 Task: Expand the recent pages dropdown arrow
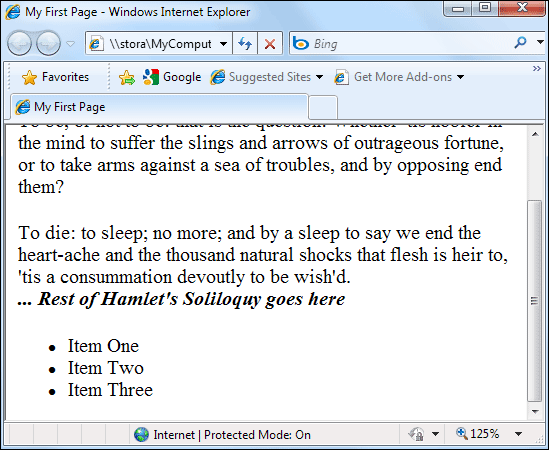[x=71, y=44]
